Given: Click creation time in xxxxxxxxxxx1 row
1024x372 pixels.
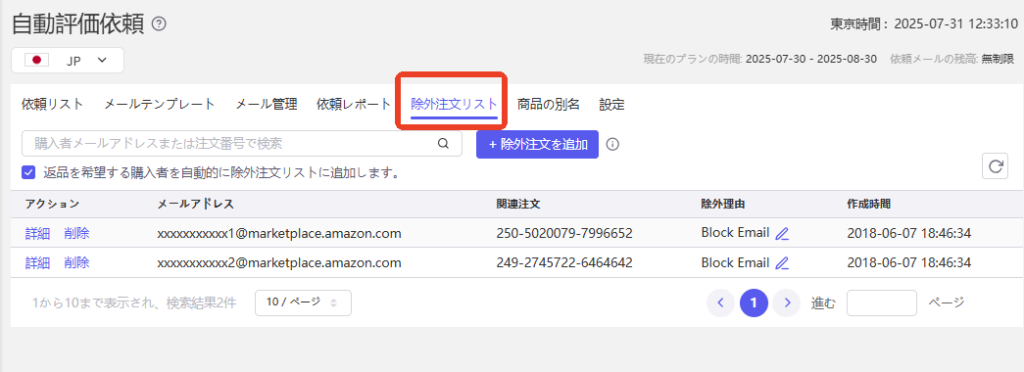Looking at the screenshot, I should point(908,234).
